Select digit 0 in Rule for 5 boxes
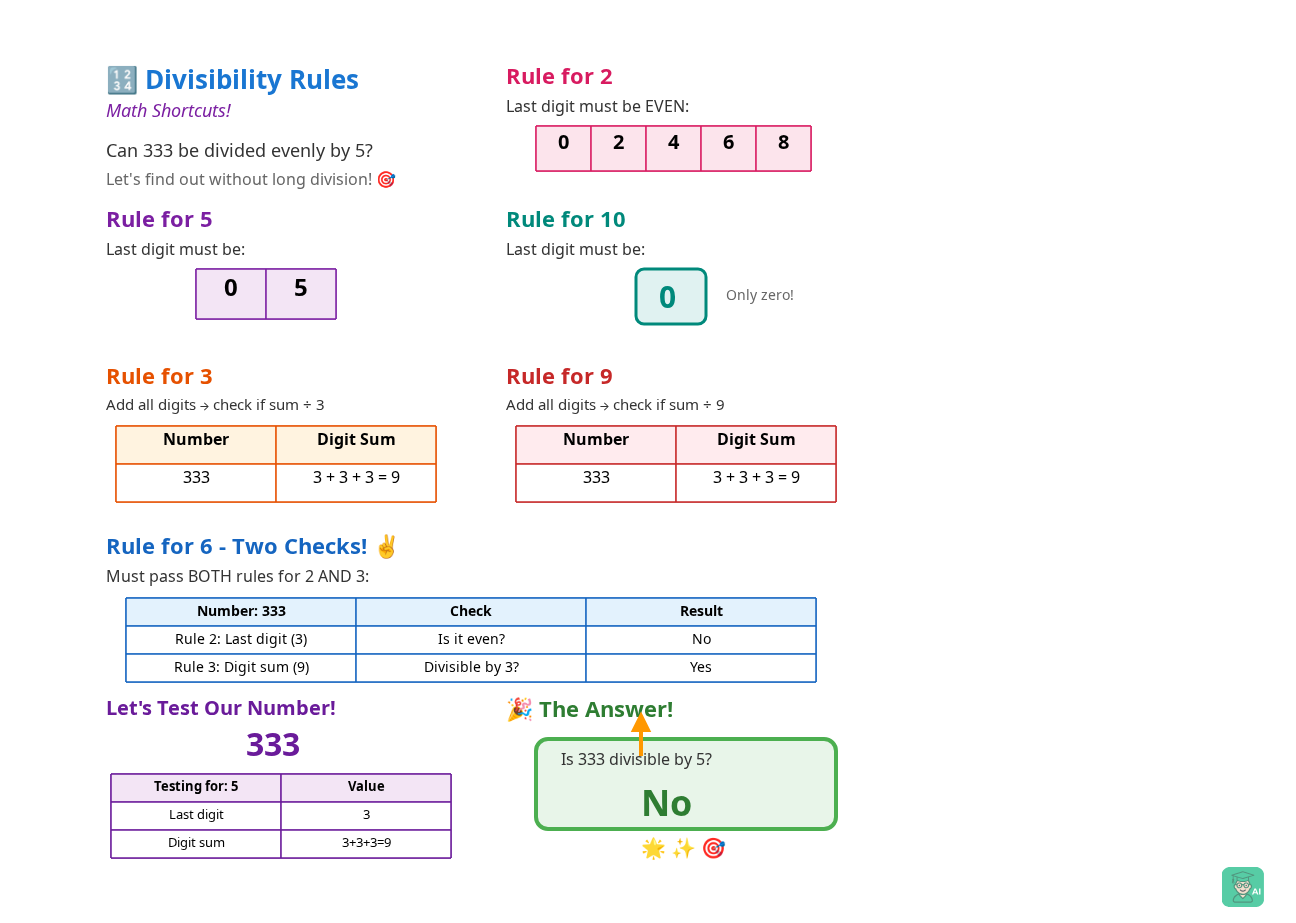 231,294
